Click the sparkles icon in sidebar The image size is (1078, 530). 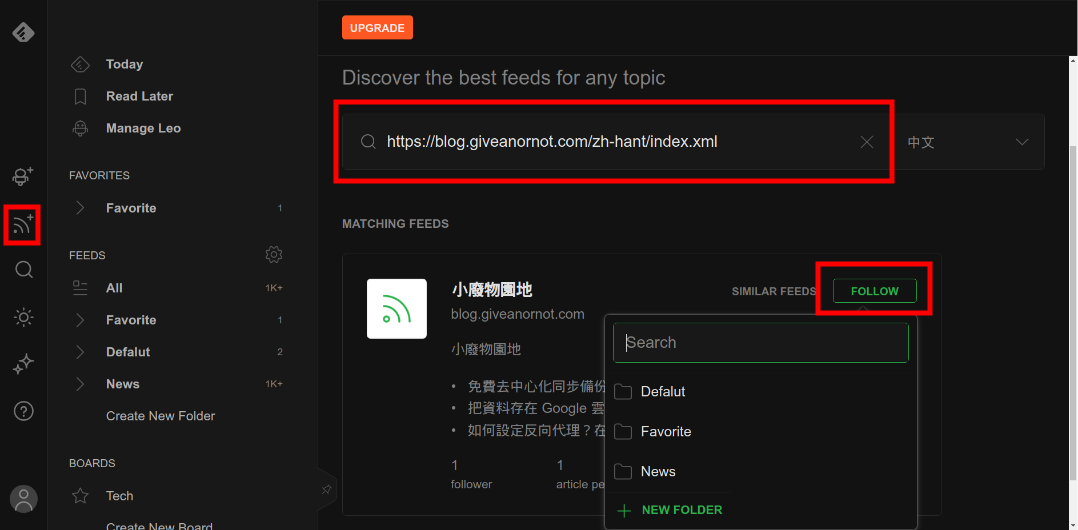click(23, 365)
